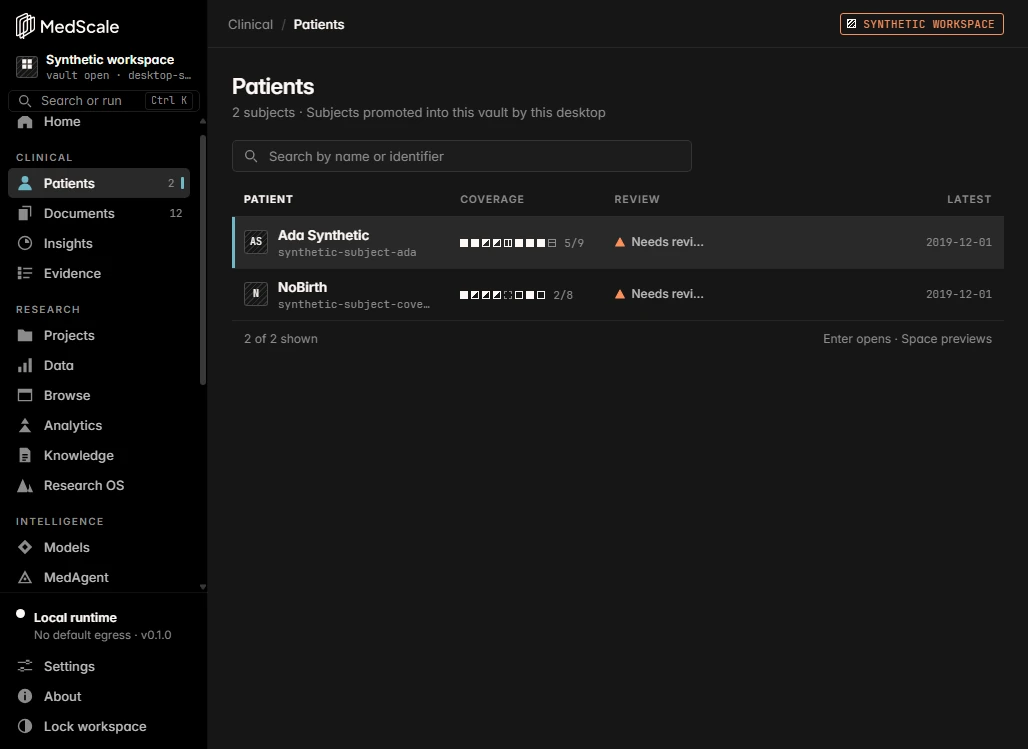Click the Models diamond icon
The width and height of the screenshot is (1028, 749).
point(25,547)
